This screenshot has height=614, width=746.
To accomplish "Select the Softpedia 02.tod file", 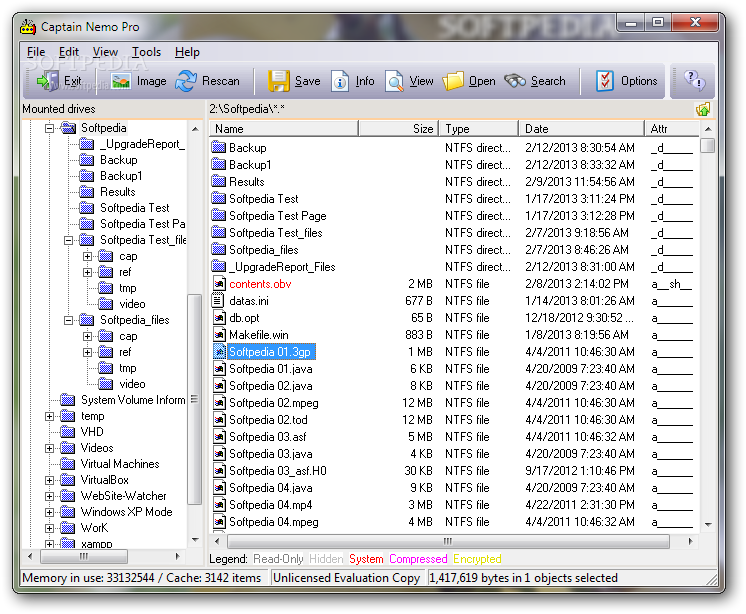I will pyautogui.click(x=268, y=420).
